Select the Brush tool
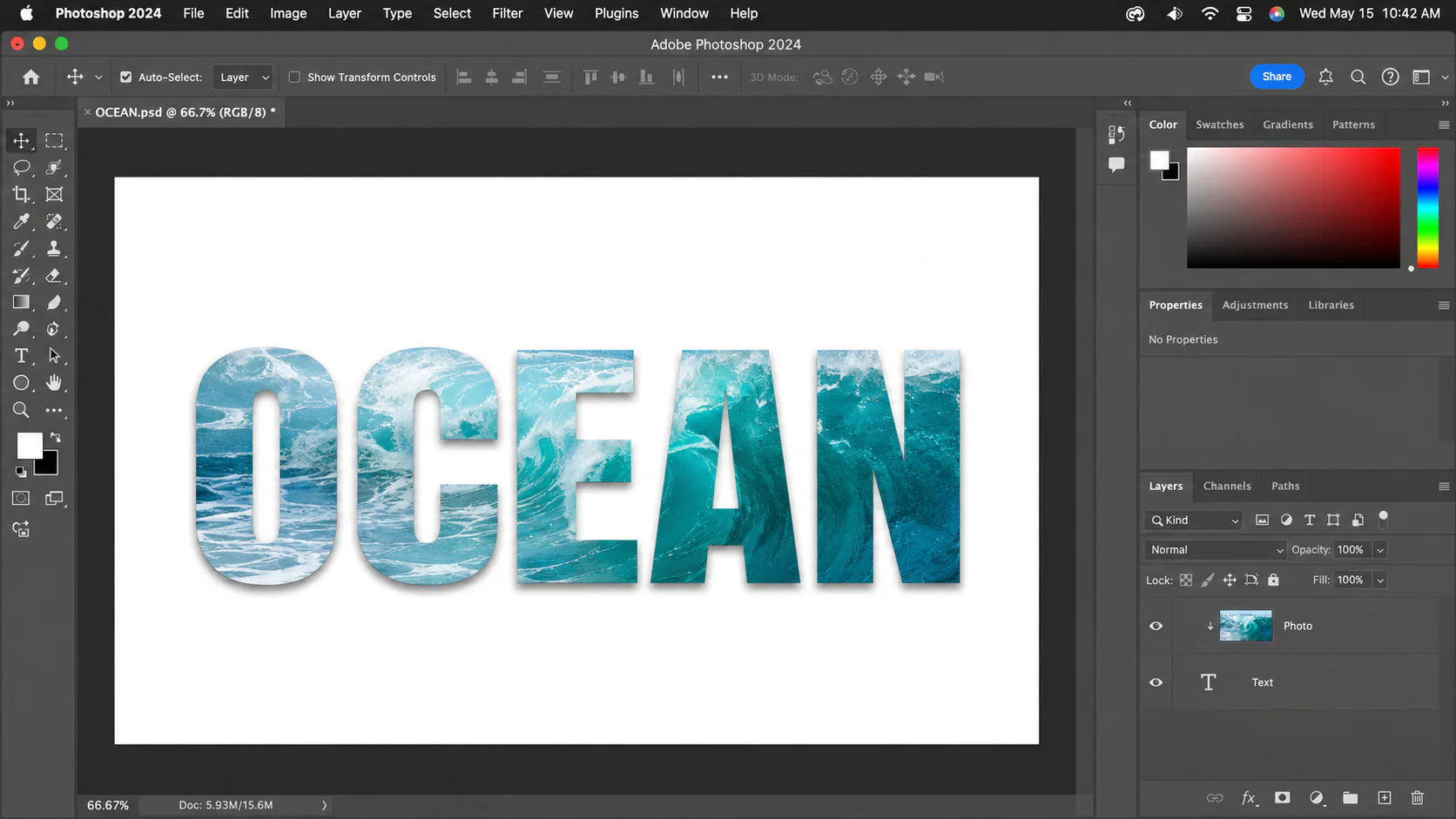The image size is (1456, 819). (x=21, y=248)
